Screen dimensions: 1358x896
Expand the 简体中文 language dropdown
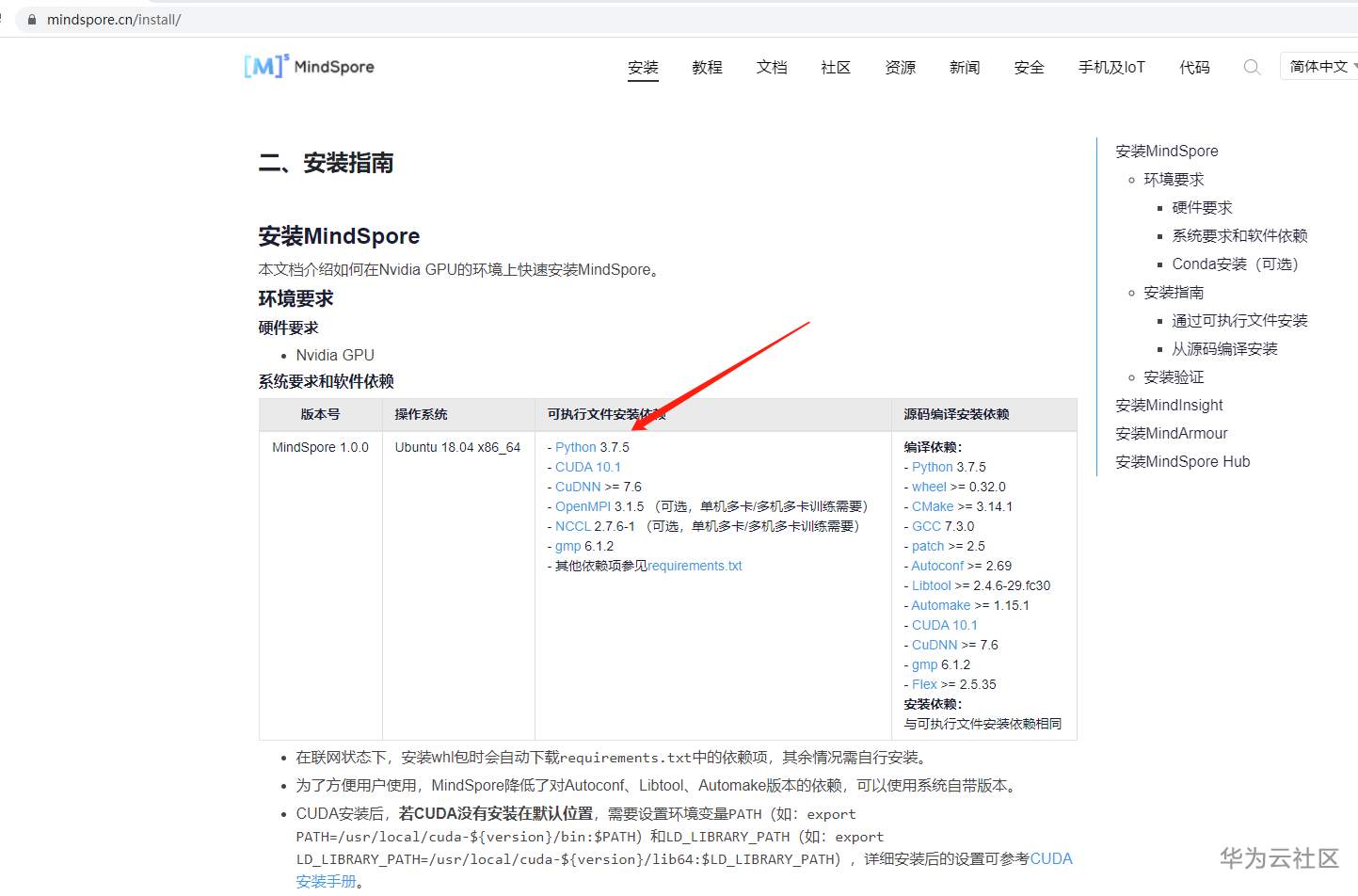click(x=1322, y=67)
